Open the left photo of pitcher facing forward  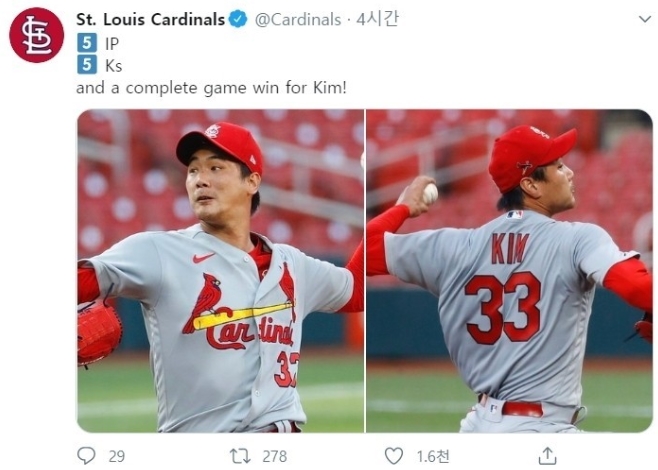click(221, 271)
